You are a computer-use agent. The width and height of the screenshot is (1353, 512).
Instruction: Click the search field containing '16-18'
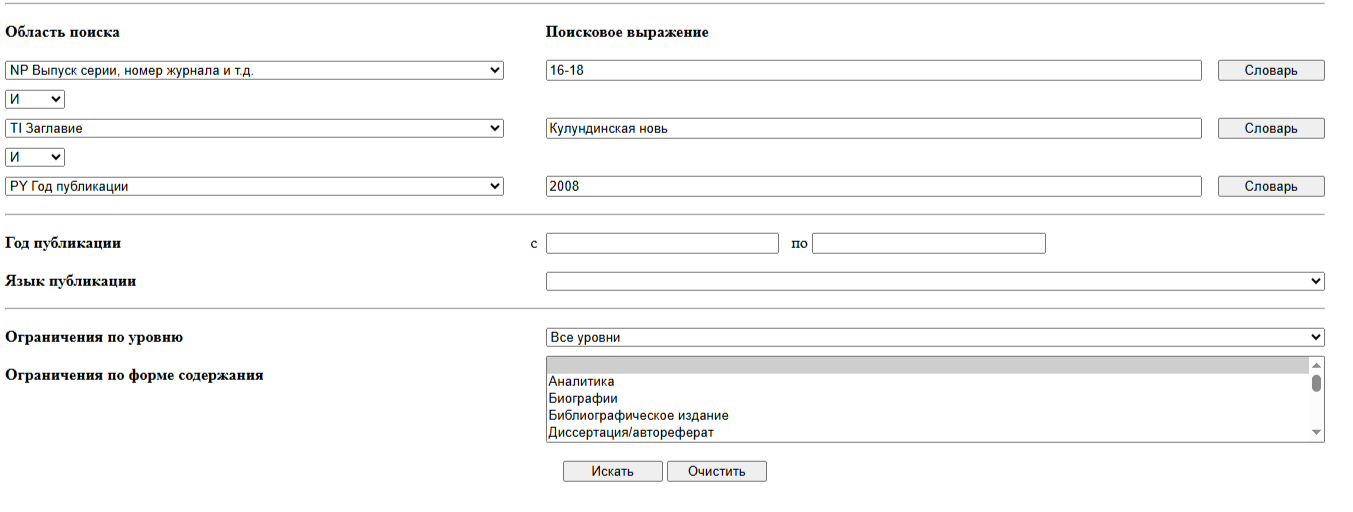click(x=873, y=70)
